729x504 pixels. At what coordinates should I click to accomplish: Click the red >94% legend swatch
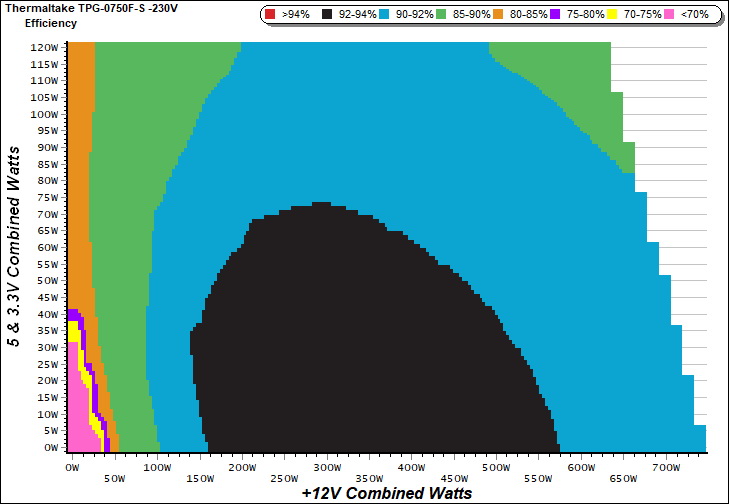pyautogui.click(x=272, y=15)
